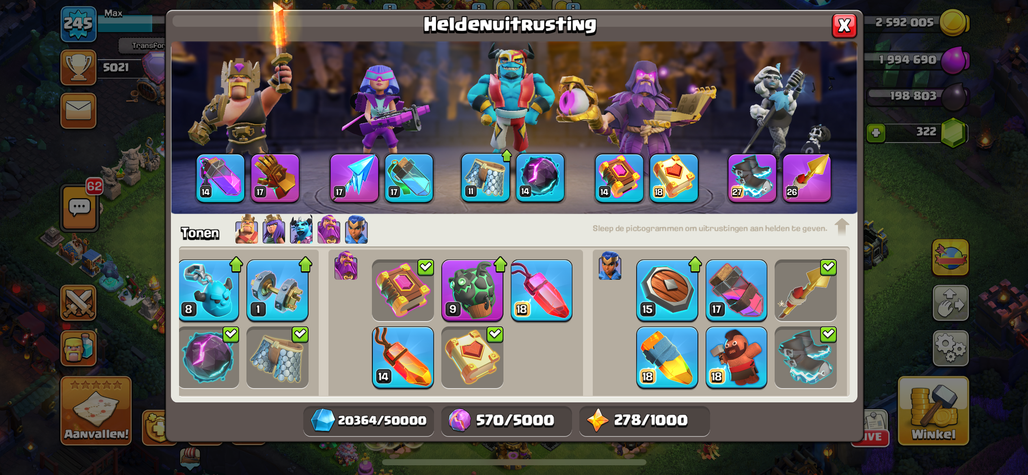Select the level 18 Hog Rider puppet equipment
This screenshot has height=475, width=1028.
pos(736,357)
